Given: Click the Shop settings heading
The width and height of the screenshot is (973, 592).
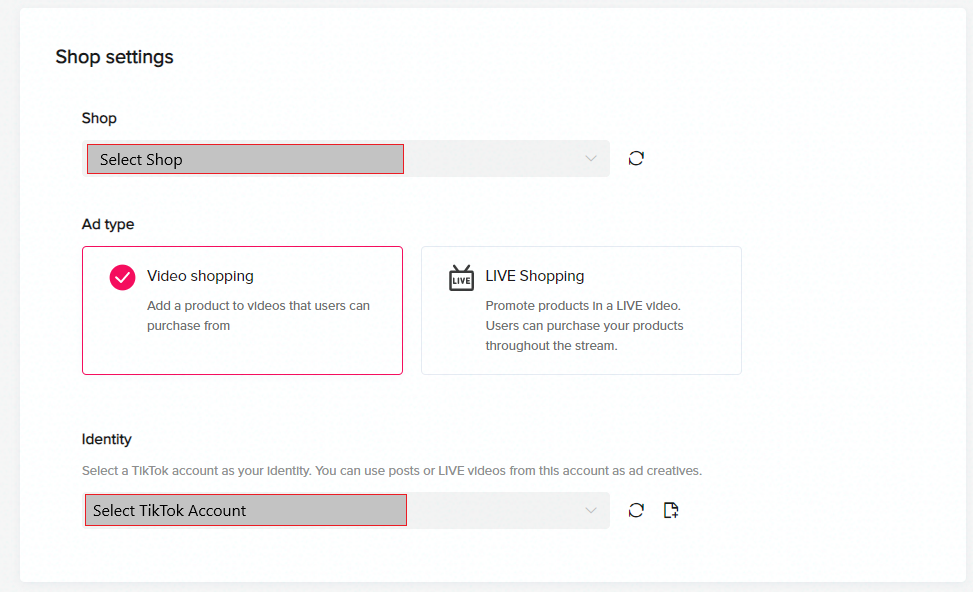Looking at the screenshot, I should click(x=114, y=57).
